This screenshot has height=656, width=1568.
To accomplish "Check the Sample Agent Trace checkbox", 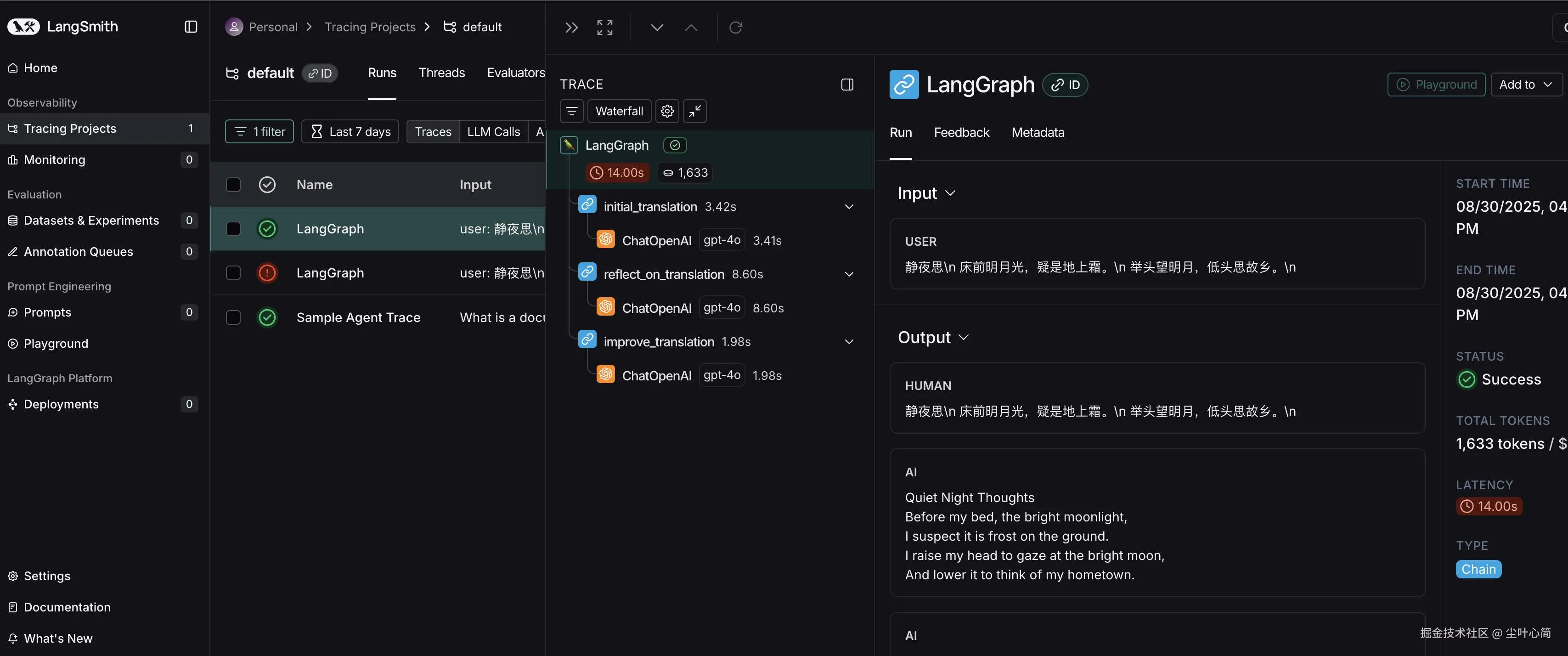I will pyautogui.click(x=233, y=317).
